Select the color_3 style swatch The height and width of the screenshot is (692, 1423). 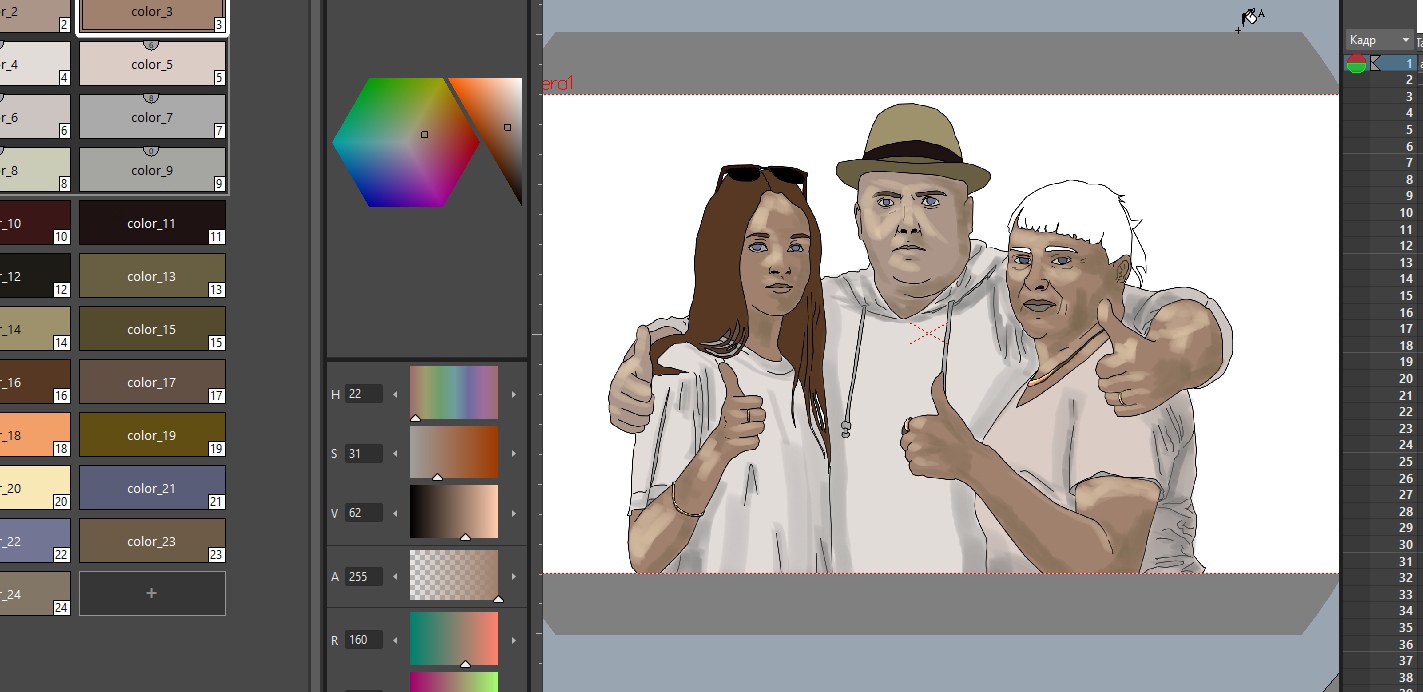point(152,12)
